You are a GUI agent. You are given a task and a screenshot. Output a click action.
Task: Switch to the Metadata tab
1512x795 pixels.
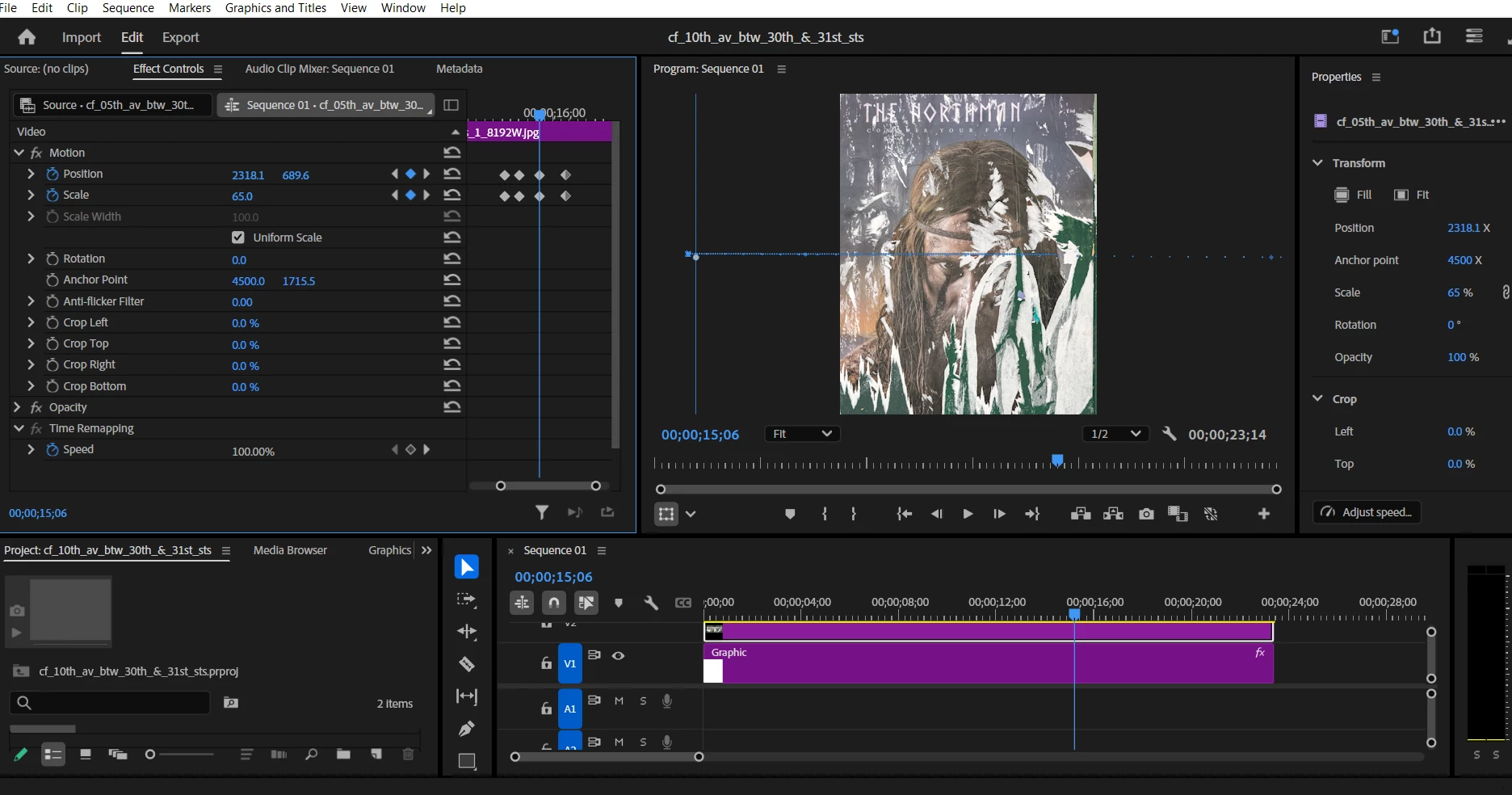click(460, 69)
